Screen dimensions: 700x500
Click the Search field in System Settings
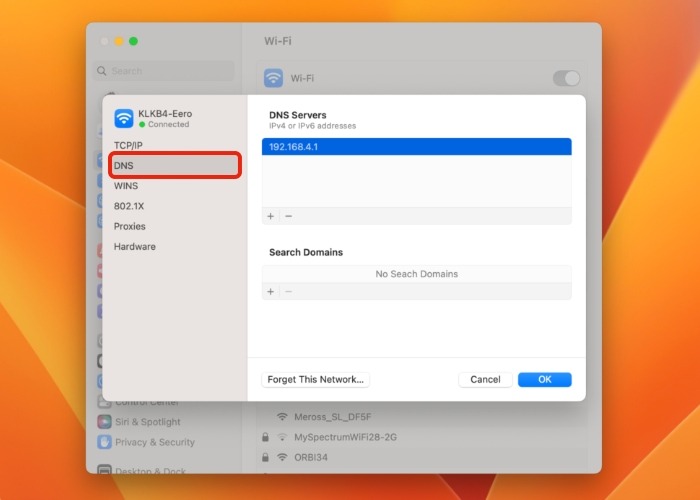(x=163, y=71)
